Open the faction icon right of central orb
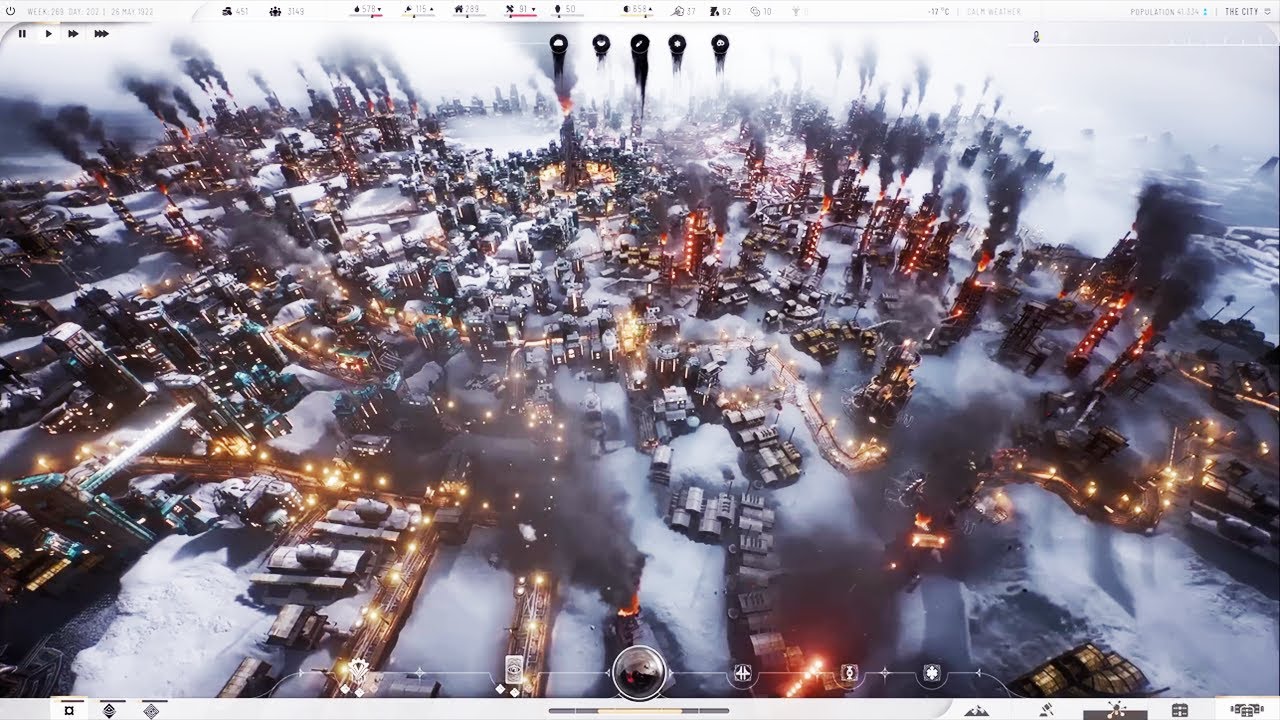The height and width of the screenshot is (720, 1280). tap(742, 673)
